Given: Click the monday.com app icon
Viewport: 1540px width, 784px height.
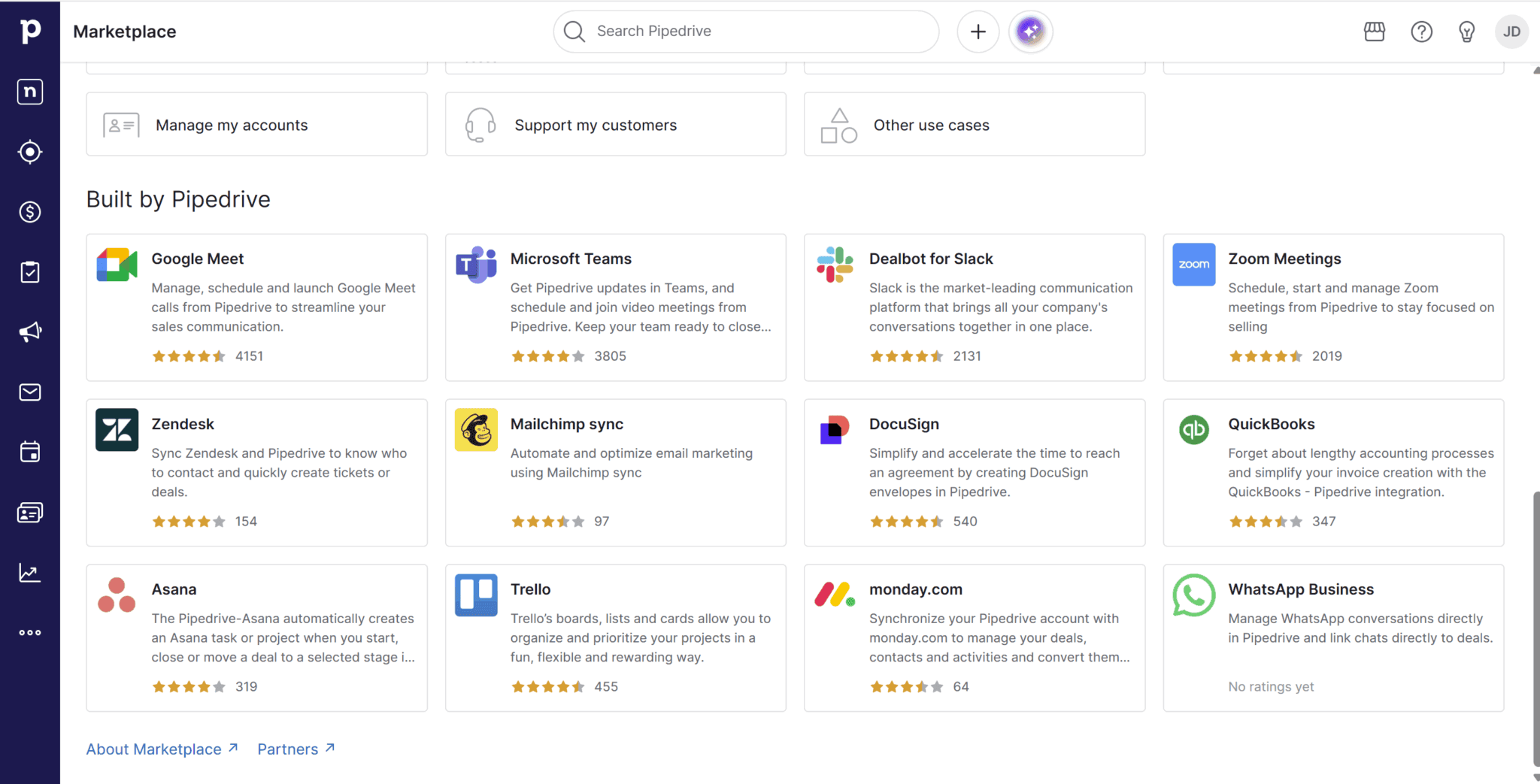Looking at the screenshot, I should (x=835, y=595).
